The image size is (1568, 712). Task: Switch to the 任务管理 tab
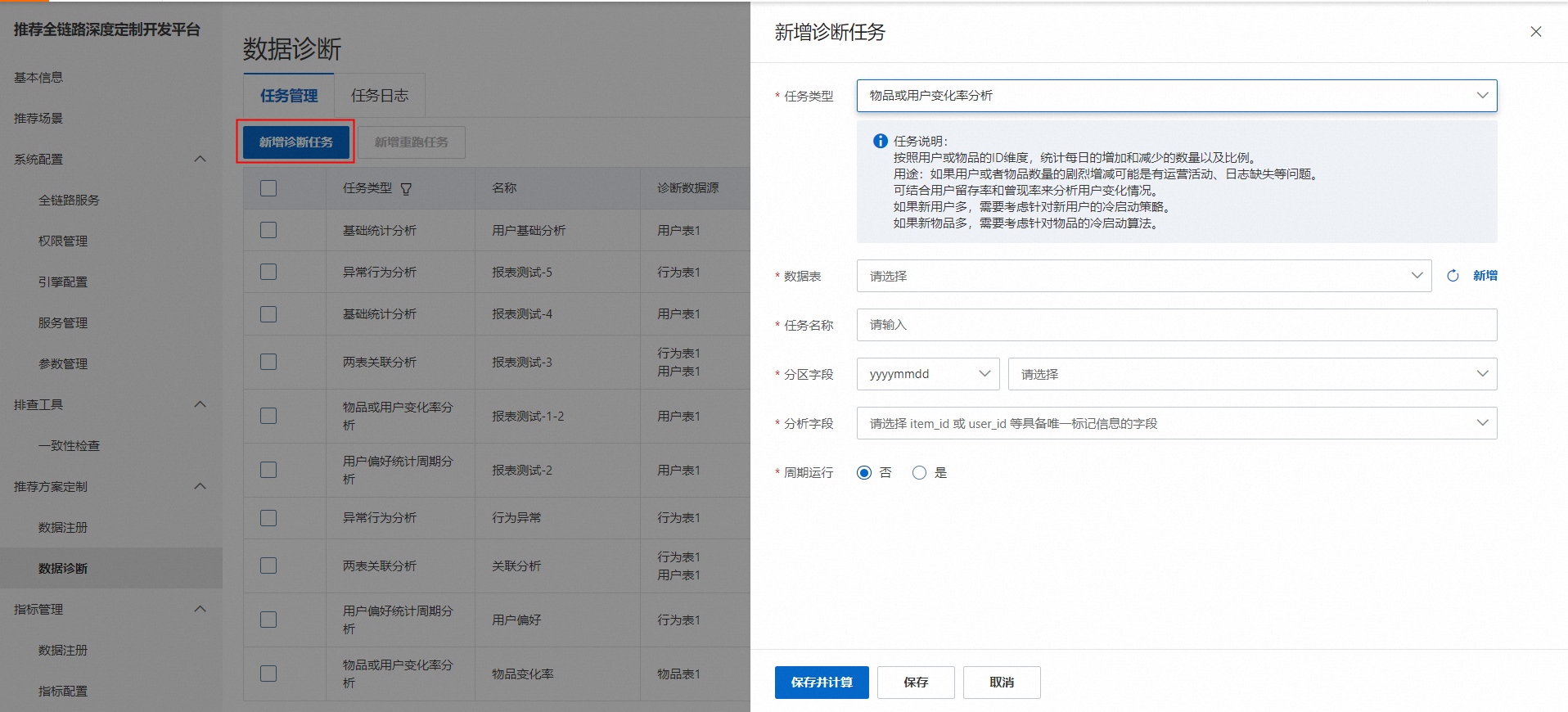point(289,96)
